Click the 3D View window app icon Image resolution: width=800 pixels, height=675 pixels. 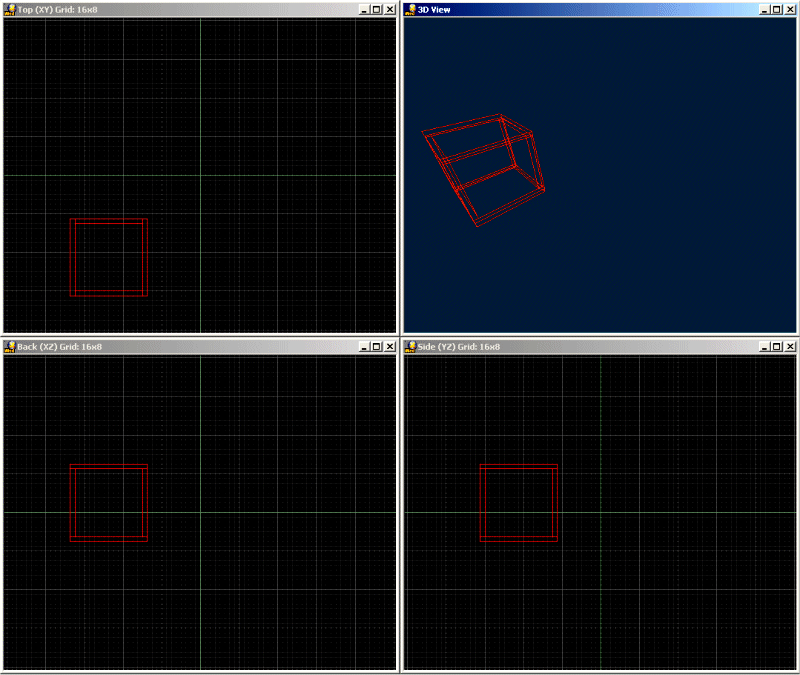pyautogui.click(x=410, y=10)
